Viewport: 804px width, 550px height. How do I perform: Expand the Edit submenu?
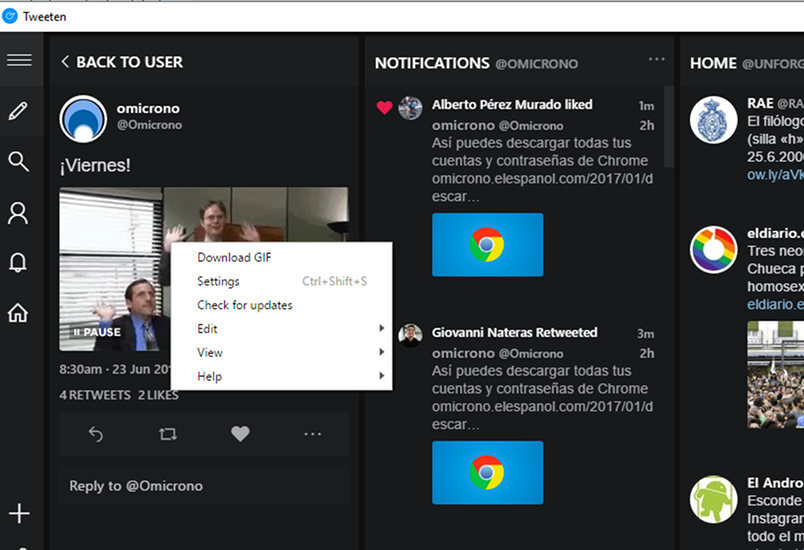[281, 329]
